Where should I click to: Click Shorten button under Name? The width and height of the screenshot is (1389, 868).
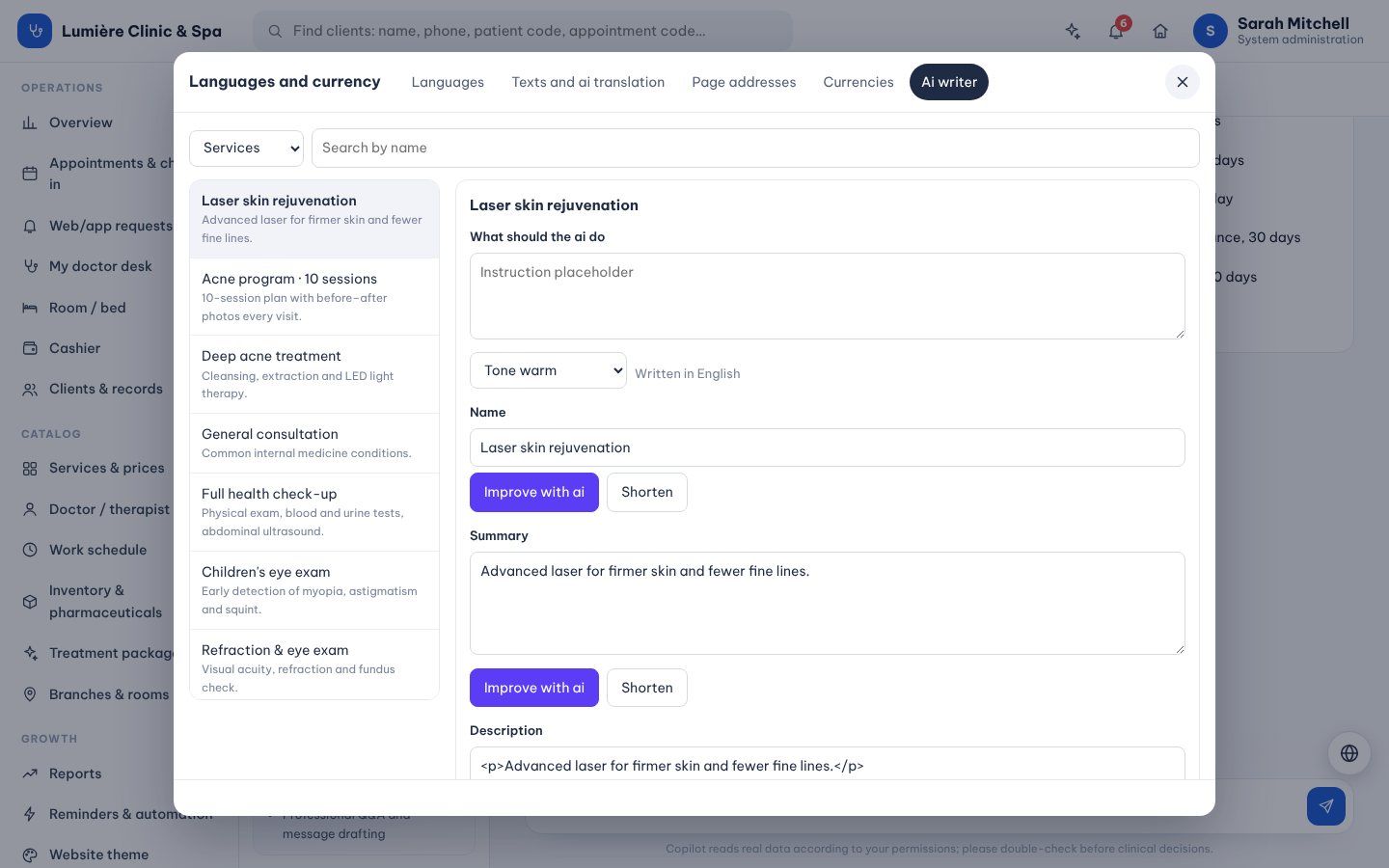coord(647,492)
